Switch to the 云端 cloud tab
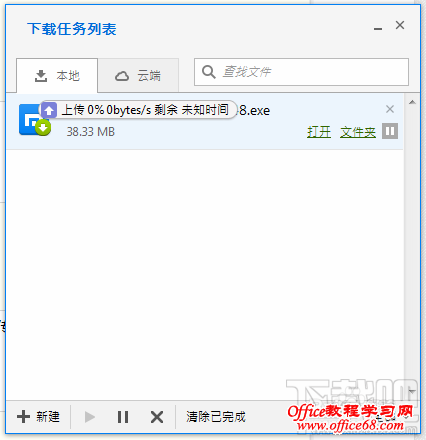The image size is (426, 440). coord(138,76)
